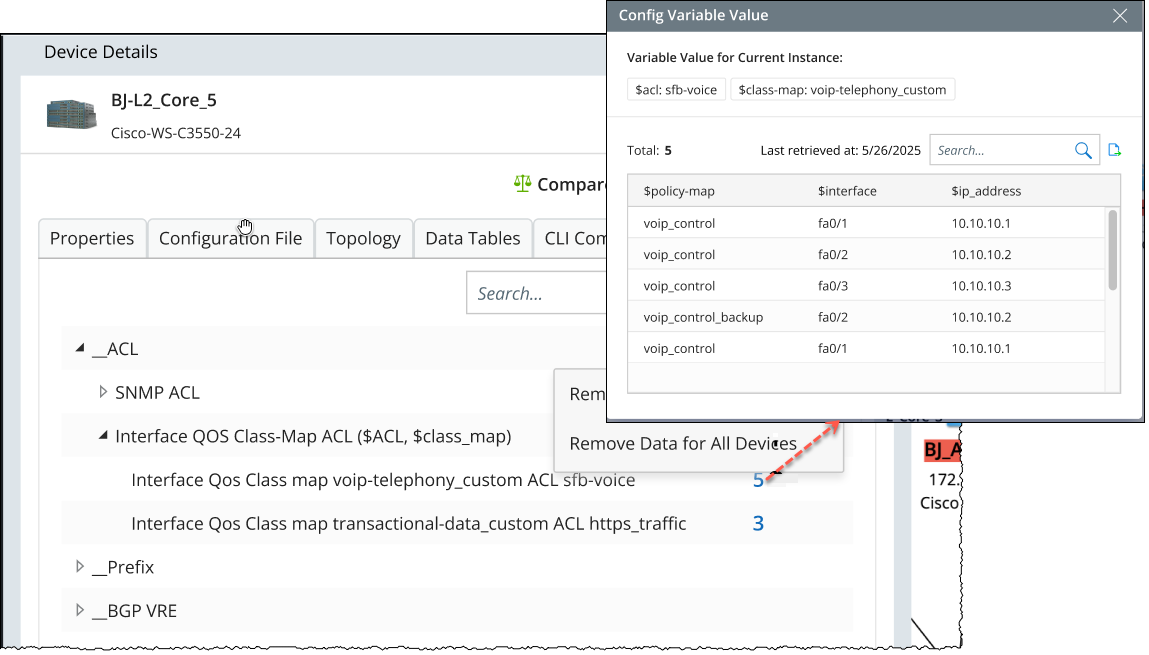Expand the __Prefix section
The image size is (1149, 655).
[x=80, y=566]
